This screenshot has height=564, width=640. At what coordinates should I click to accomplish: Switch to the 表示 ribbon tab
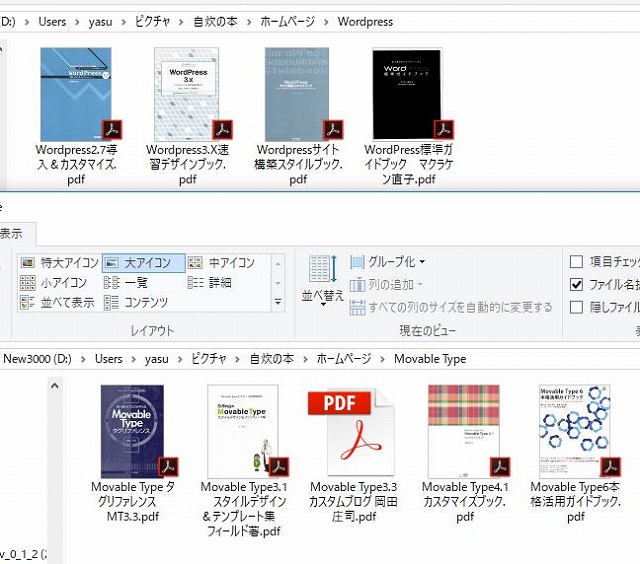pyautogui.click(x=12, y=234)
